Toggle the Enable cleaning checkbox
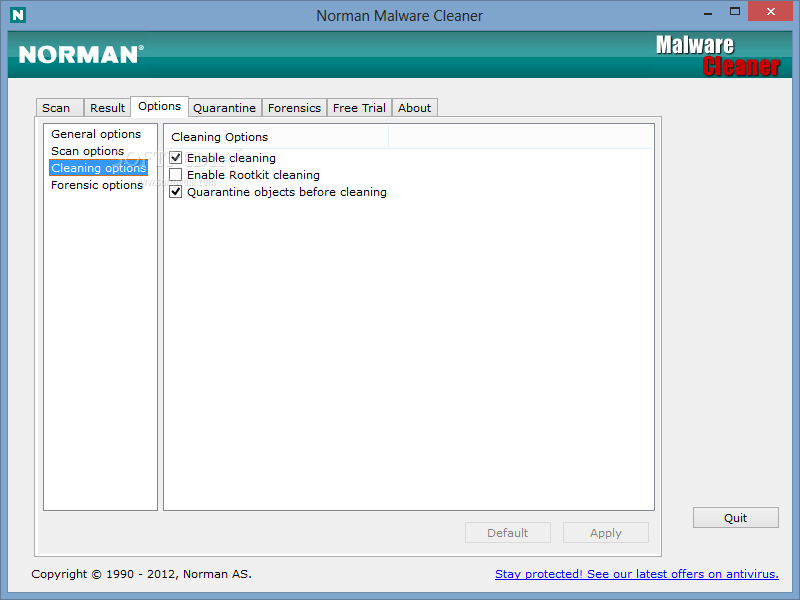Screen dimensions: 800x600 (x=176, y=158)
